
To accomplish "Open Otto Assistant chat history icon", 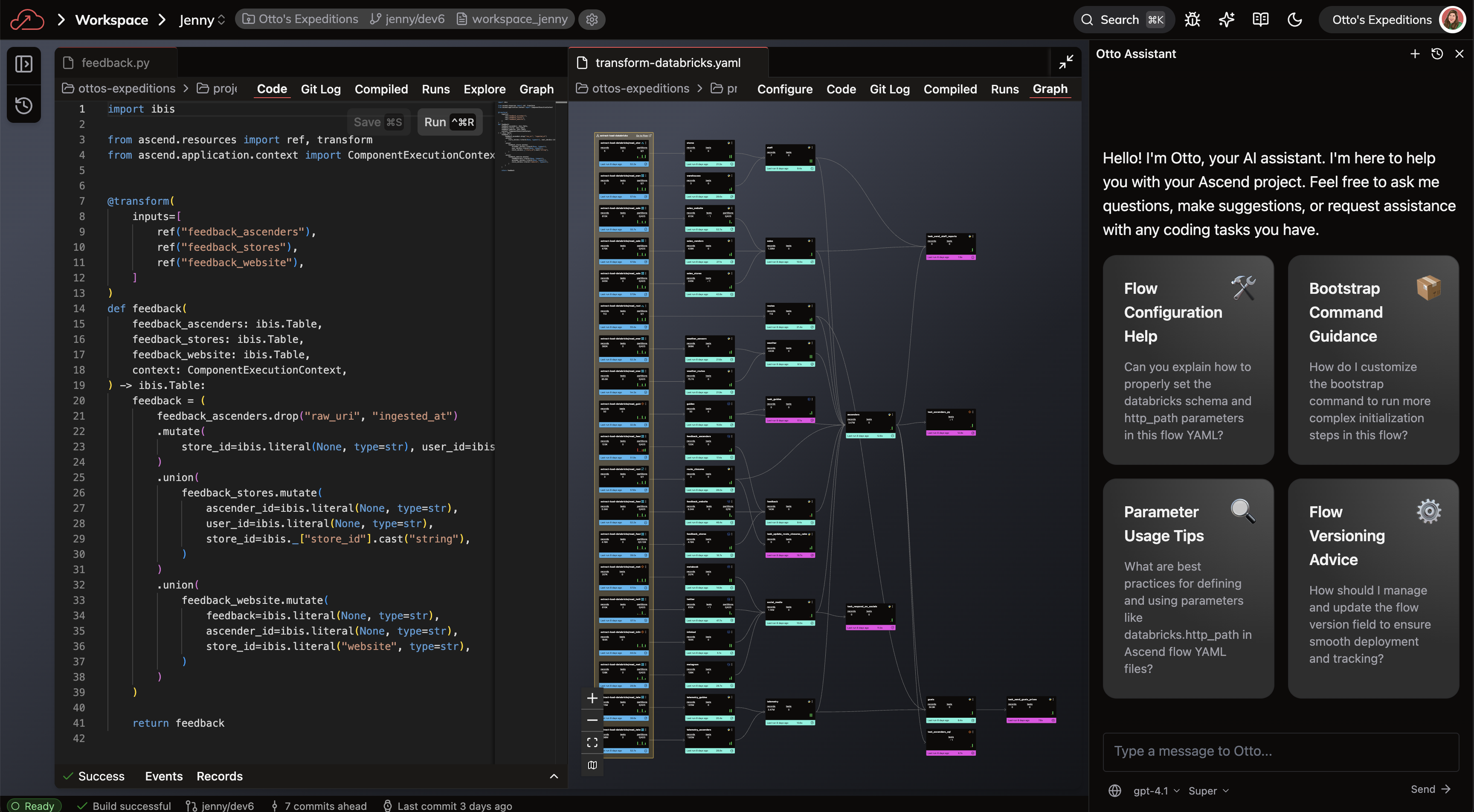I will tap(1437, 54).
